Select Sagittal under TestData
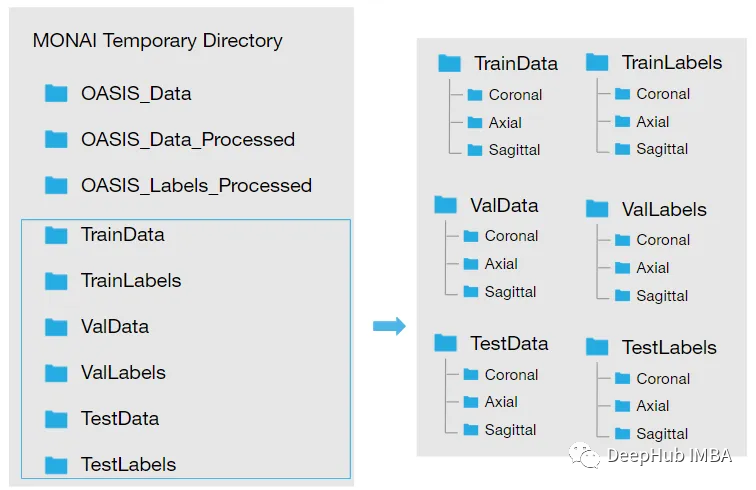This screenshot has width=756, height=490. point(511,430)
